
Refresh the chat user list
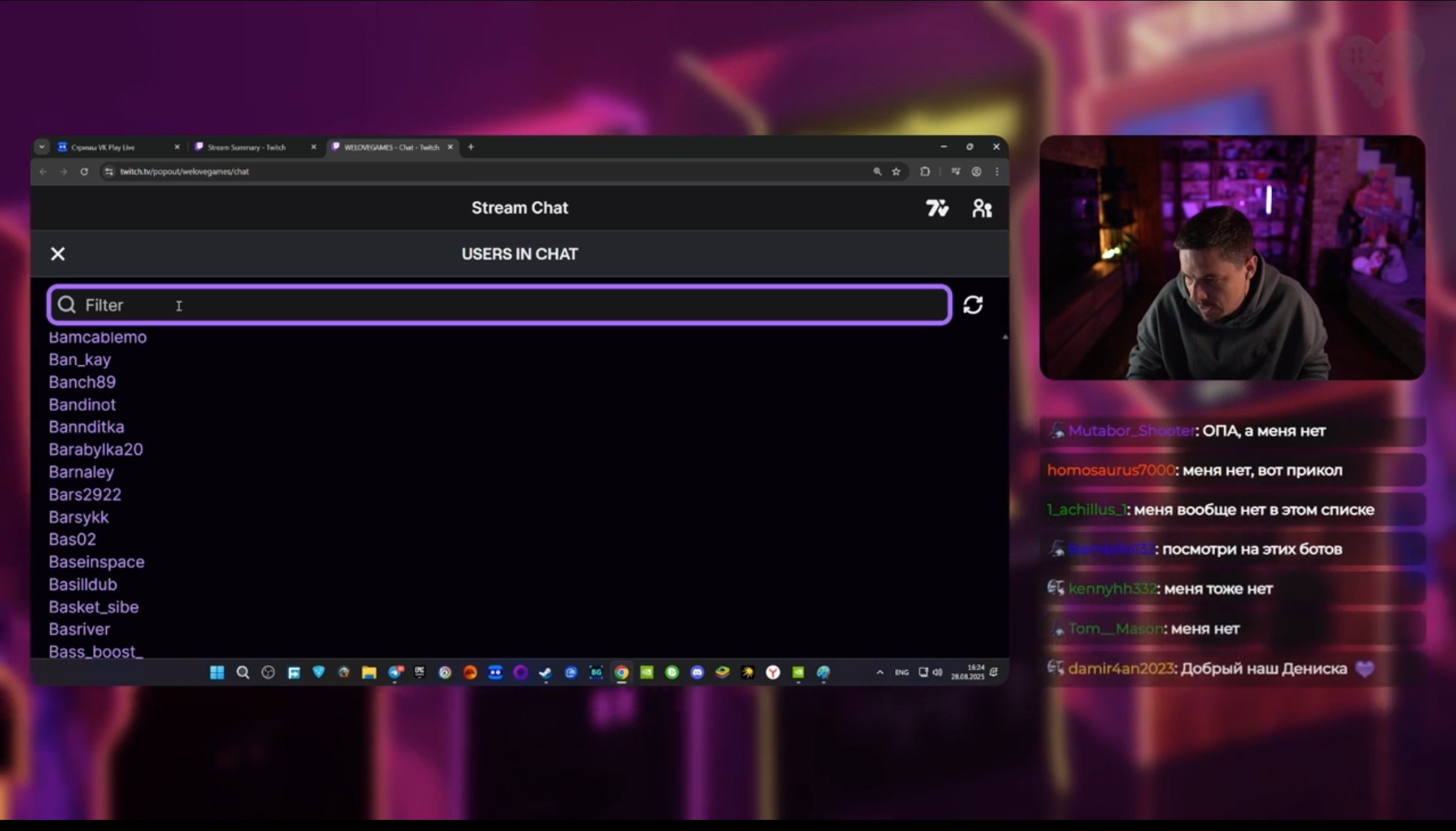(x=973, y=305)
